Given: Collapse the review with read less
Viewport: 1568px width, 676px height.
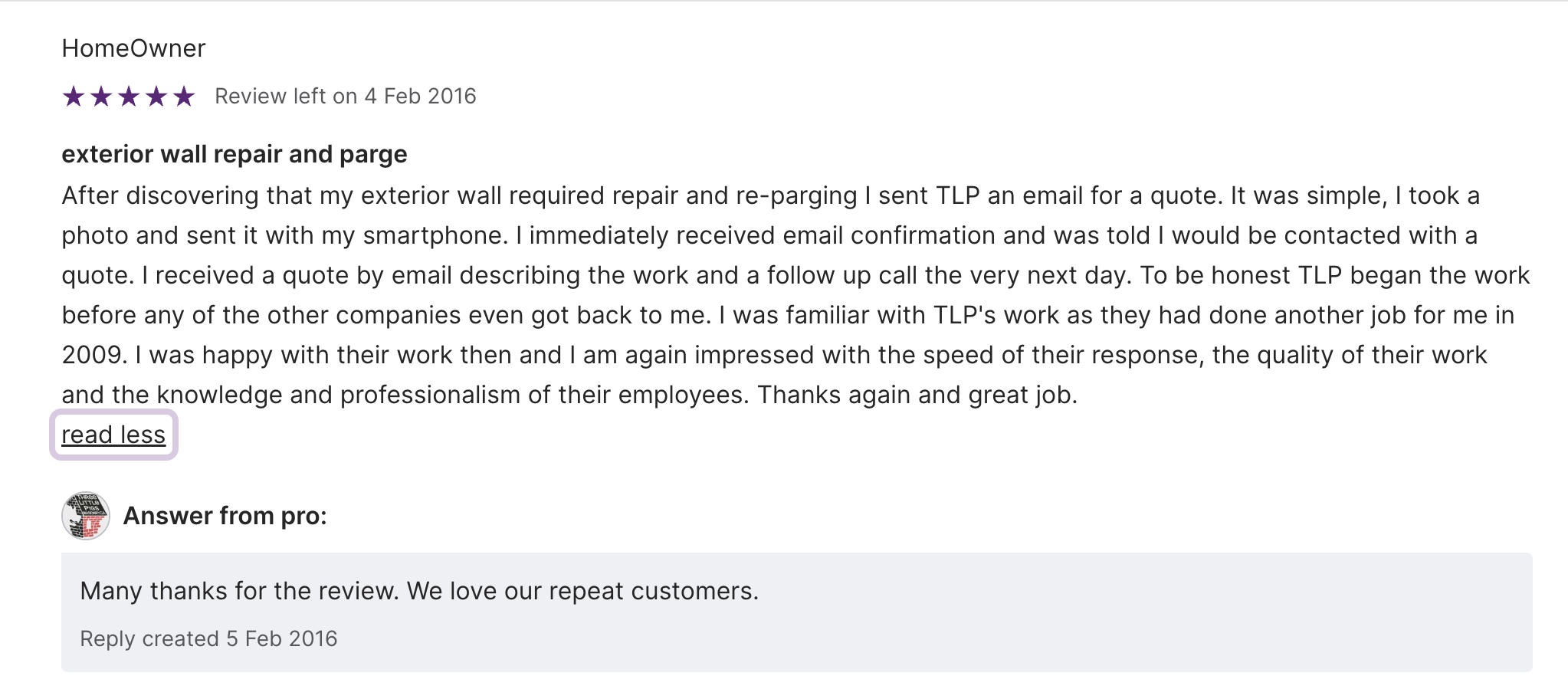Looking at the screenshot, I should pos(113,435).
